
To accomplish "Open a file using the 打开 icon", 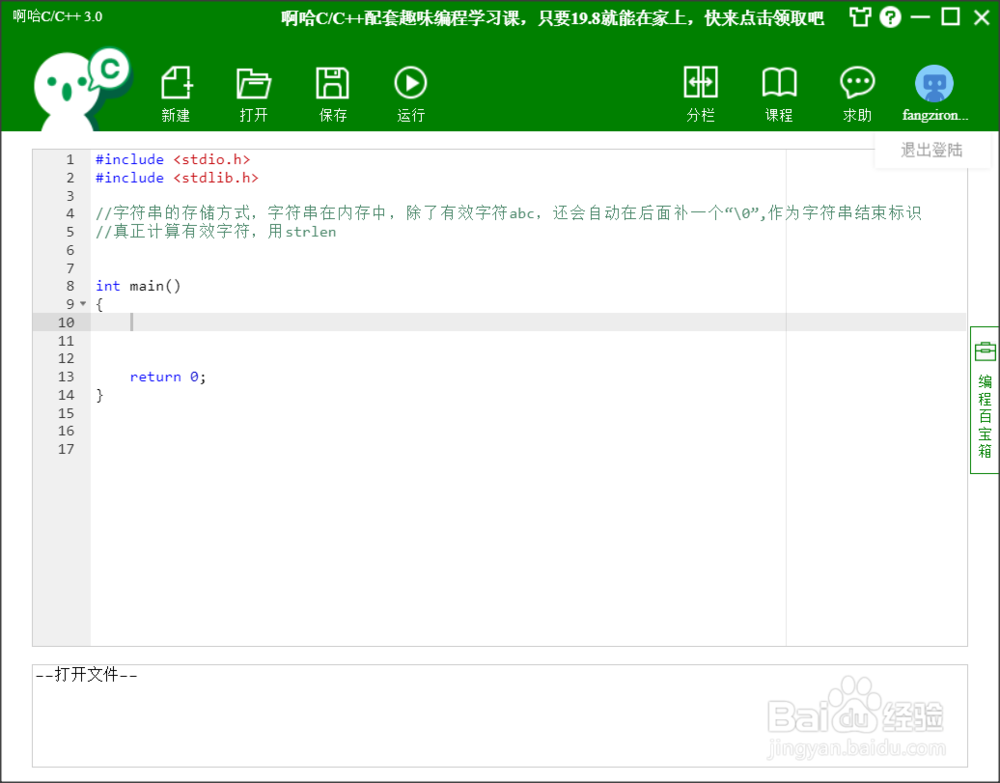I will point(253,92).
